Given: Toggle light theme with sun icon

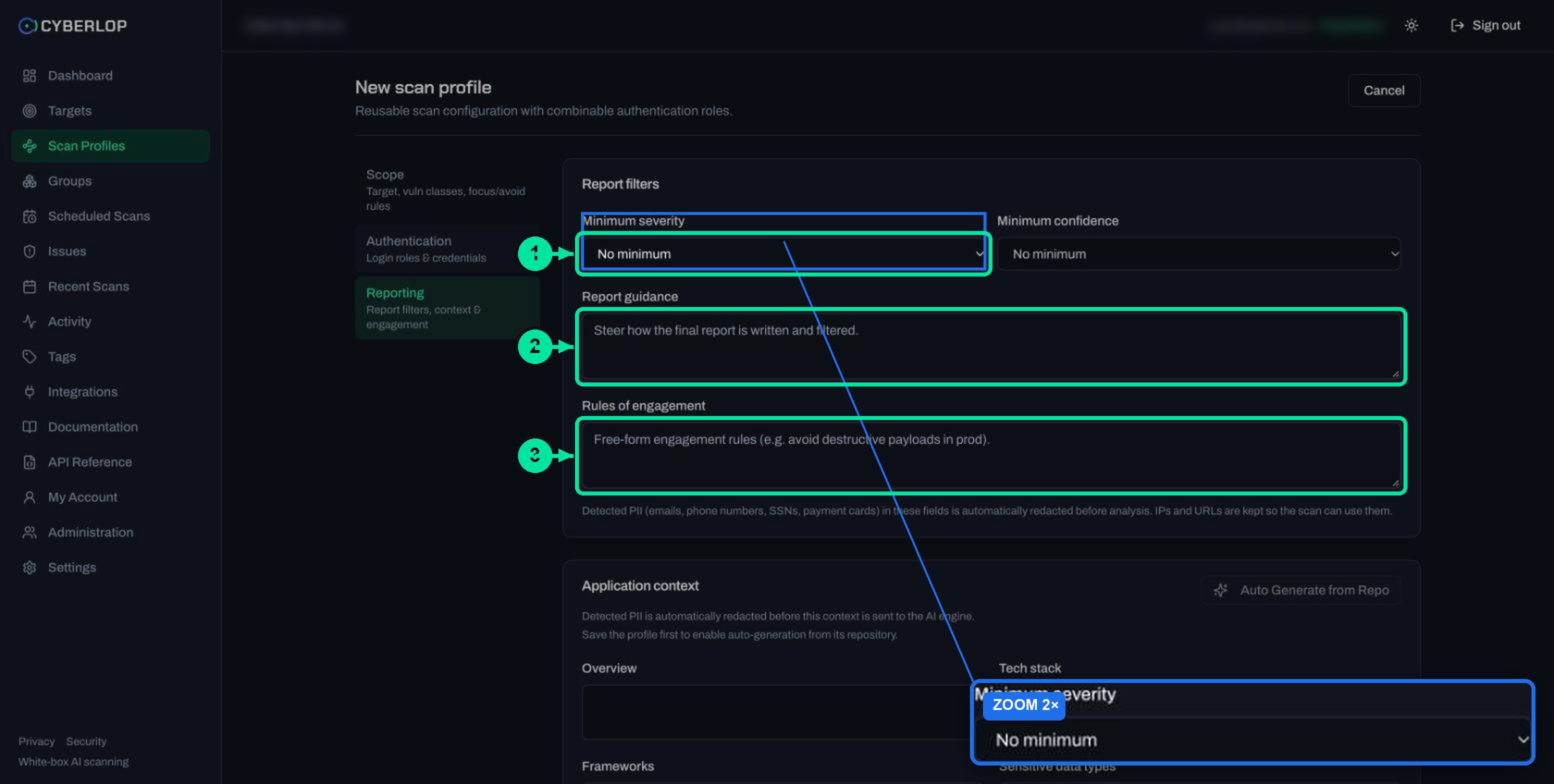Looking at the screenshot, I should (1411, 25).
